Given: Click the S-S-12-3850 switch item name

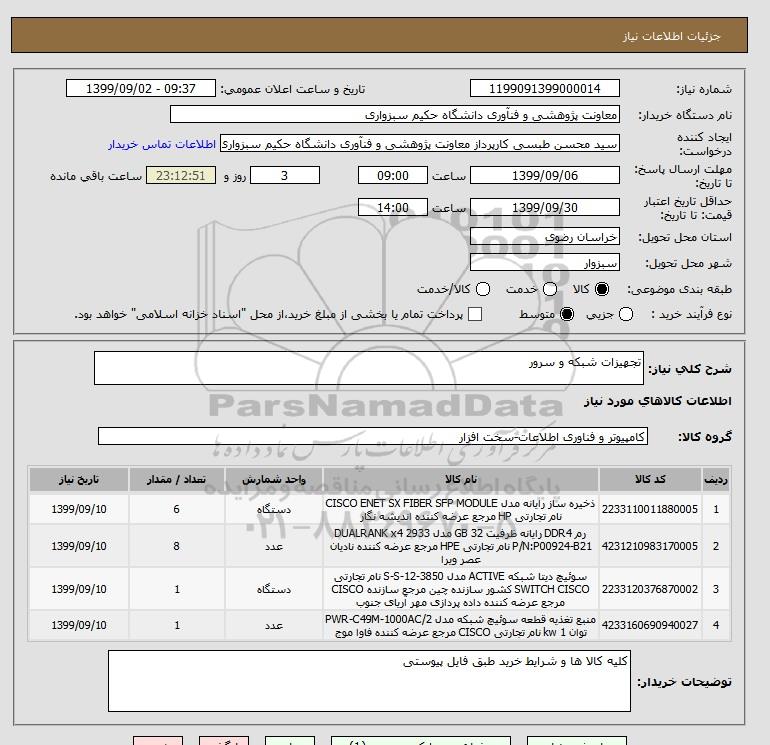Looking at the screenshot, I should 461,589.
